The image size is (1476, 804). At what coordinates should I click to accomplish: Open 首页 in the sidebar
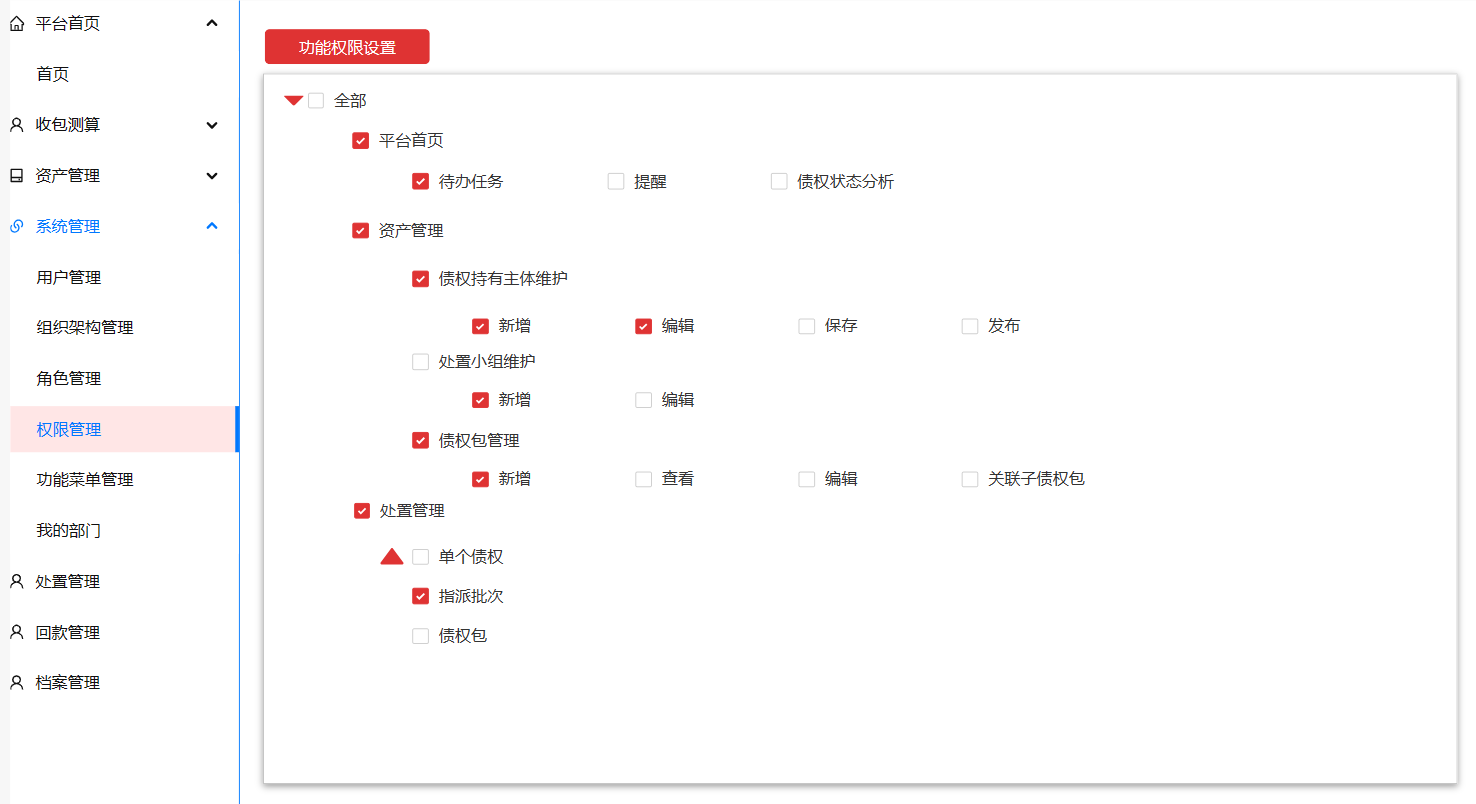(x=52, y=74)
